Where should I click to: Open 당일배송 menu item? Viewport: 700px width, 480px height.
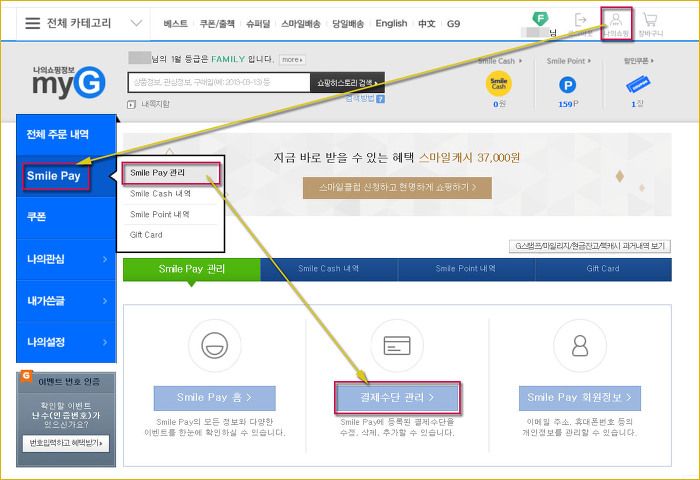(348, 24)
